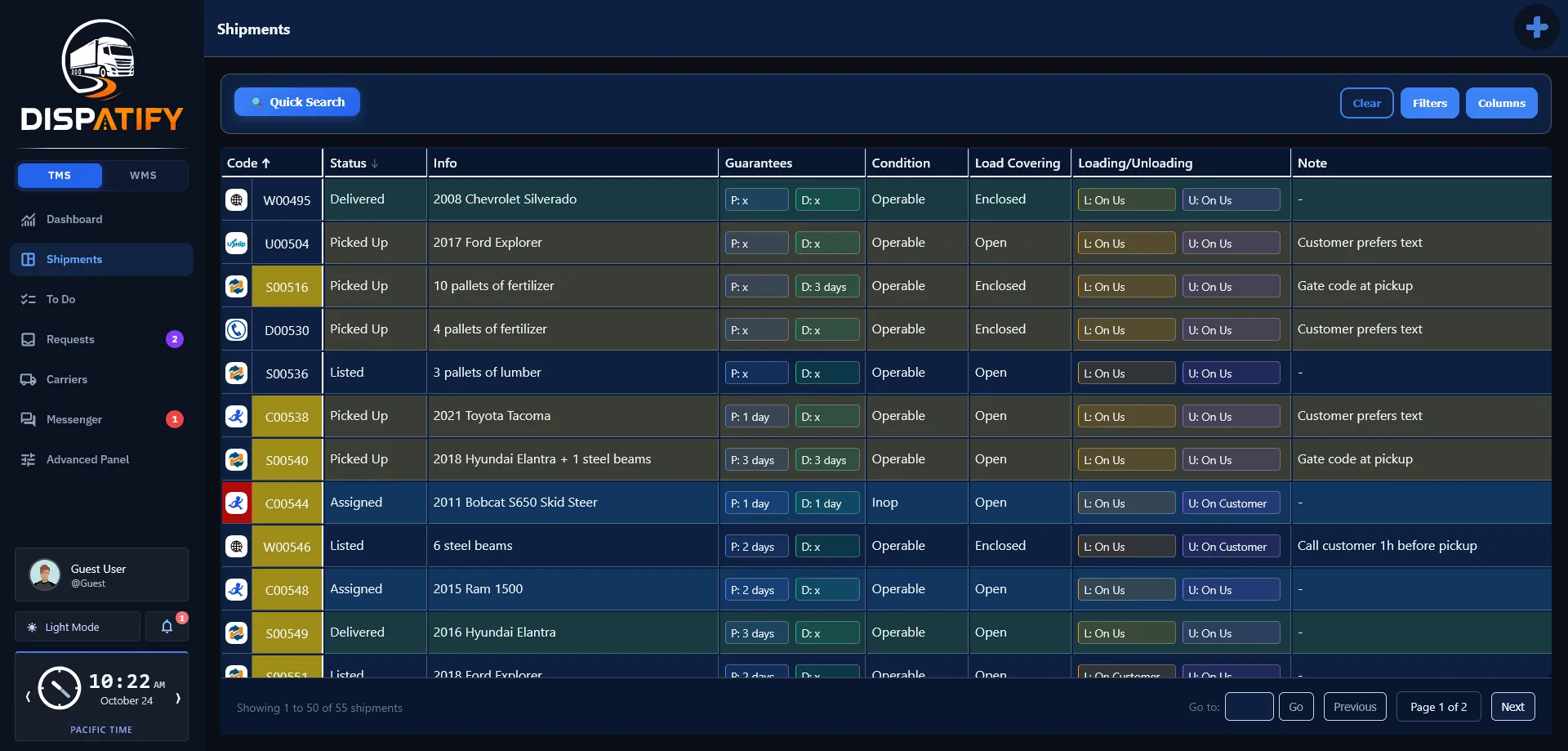Click the Go button
This screenshot has width=1568, height=751.
pos(1296,707)
